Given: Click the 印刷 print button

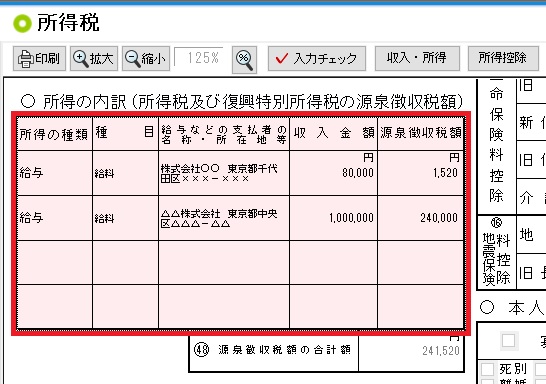Looking at the screenshot, I should pos(39,58).
